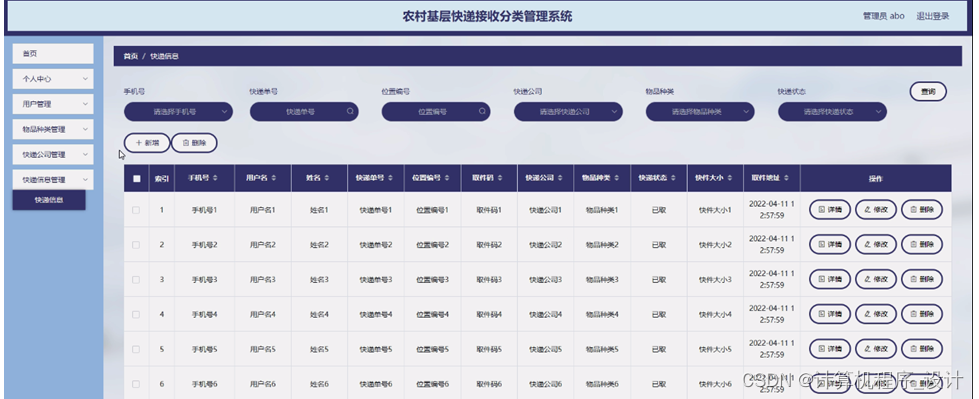Sort table by 快递公司 column arrows
The width and height of the screenshot is (979, 399).
click(559, 178)
